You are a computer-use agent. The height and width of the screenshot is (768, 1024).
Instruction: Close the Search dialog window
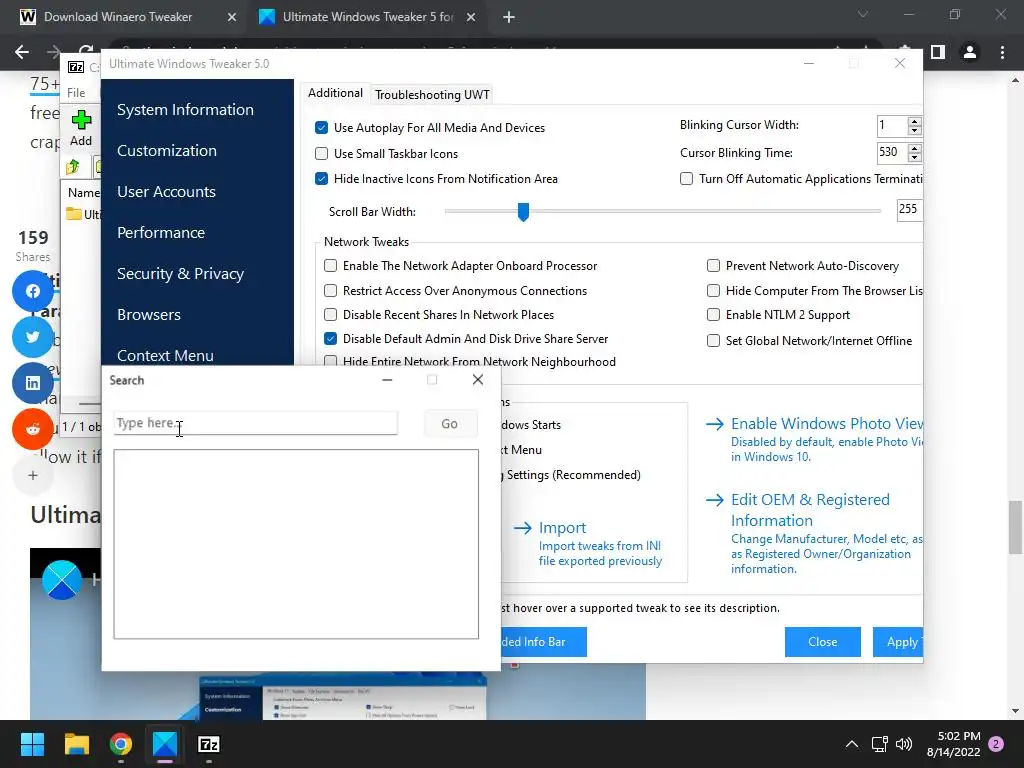(x=478, y=380)
